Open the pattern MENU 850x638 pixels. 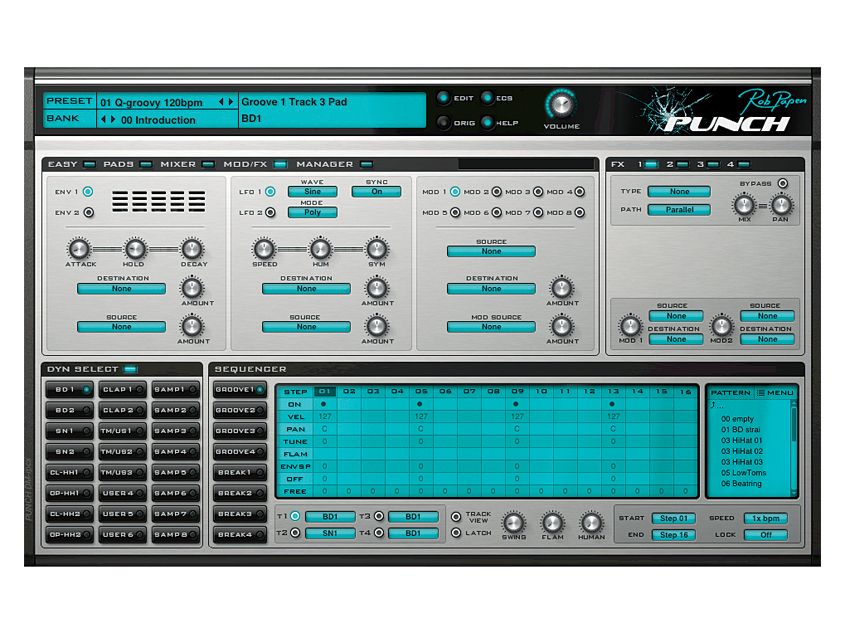[x=775, y=392]
